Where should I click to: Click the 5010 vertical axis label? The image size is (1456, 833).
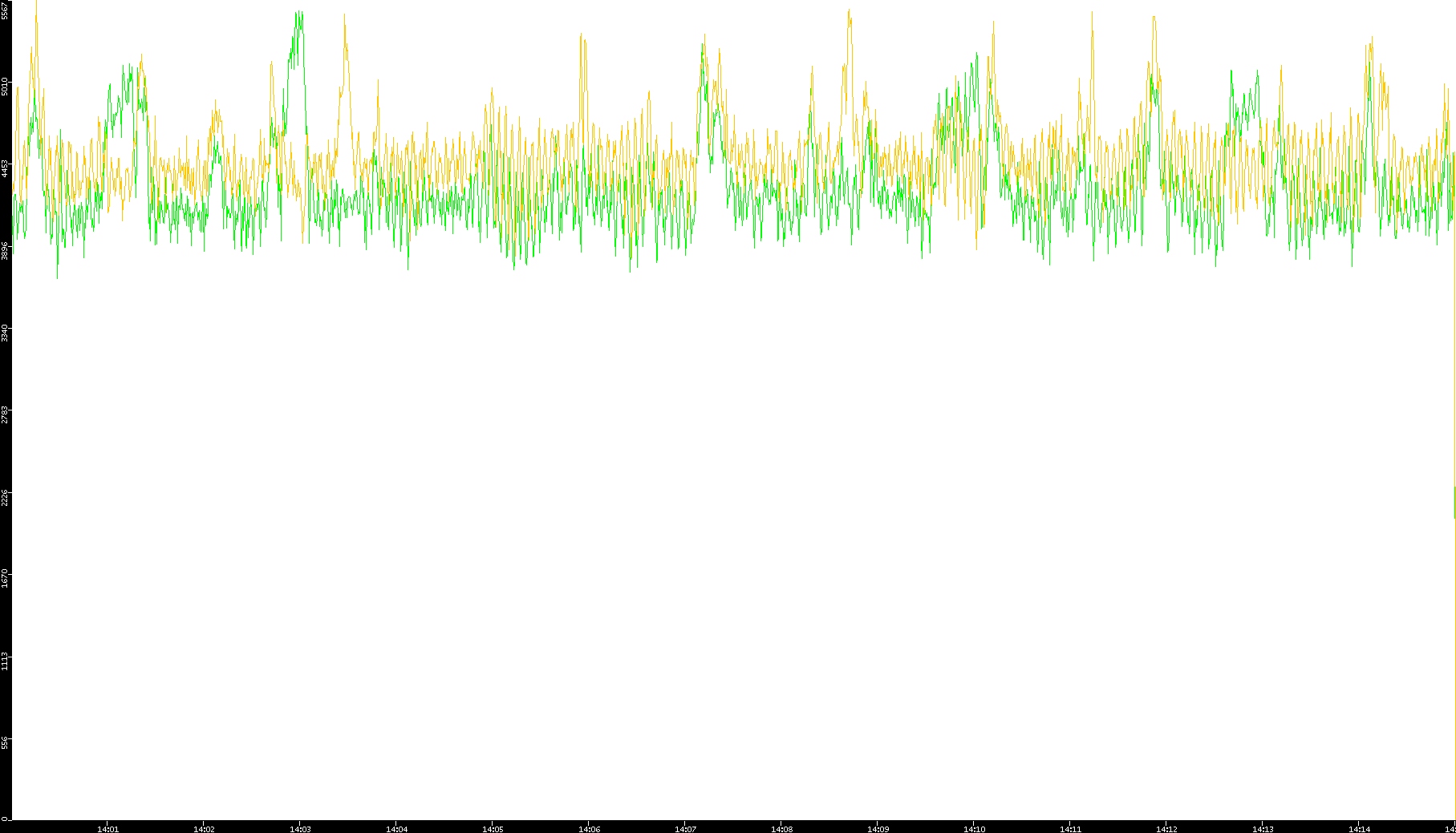pos(6,86)
